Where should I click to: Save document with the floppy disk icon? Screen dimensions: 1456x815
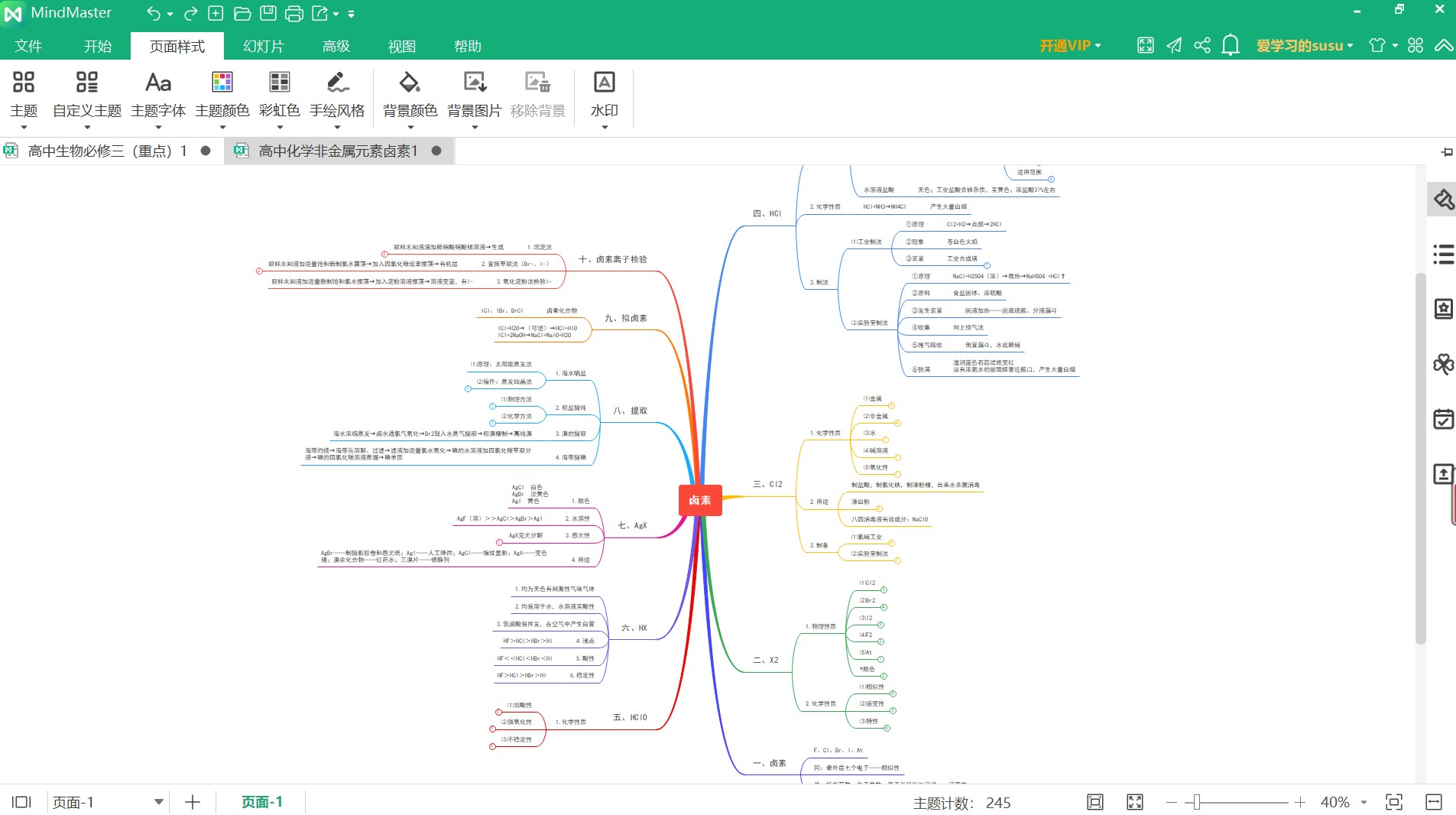click(x=268, y=13)
